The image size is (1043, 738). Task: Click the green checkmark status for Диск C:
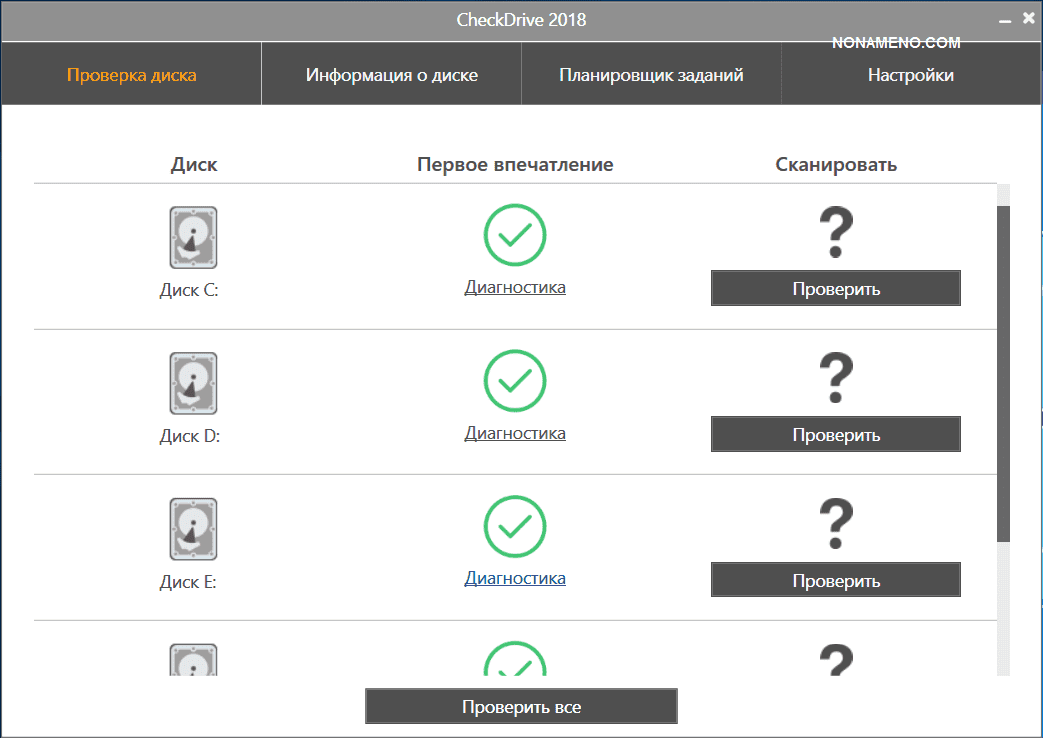(x=515, y=235)
